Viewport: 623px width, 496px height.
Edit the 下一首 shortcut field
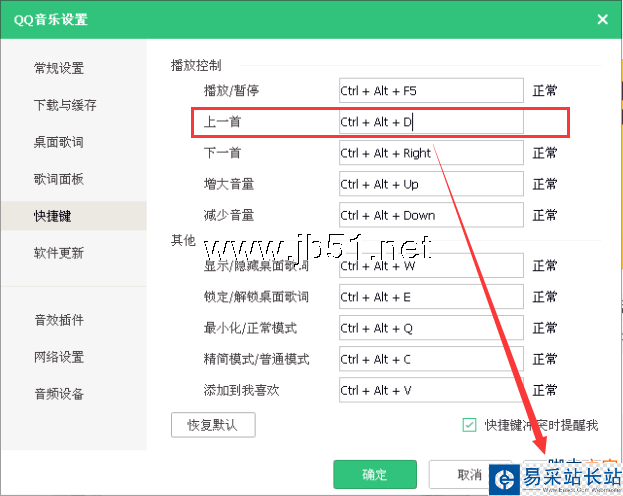click(431, 153)
